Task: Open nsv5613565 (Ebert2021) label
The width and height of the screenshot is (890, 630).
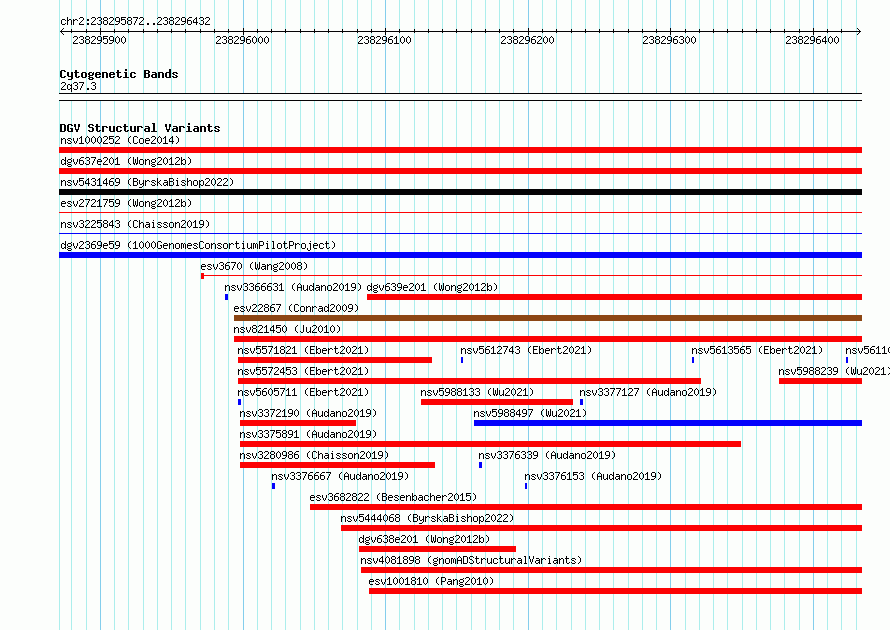Action: point(757,350)
